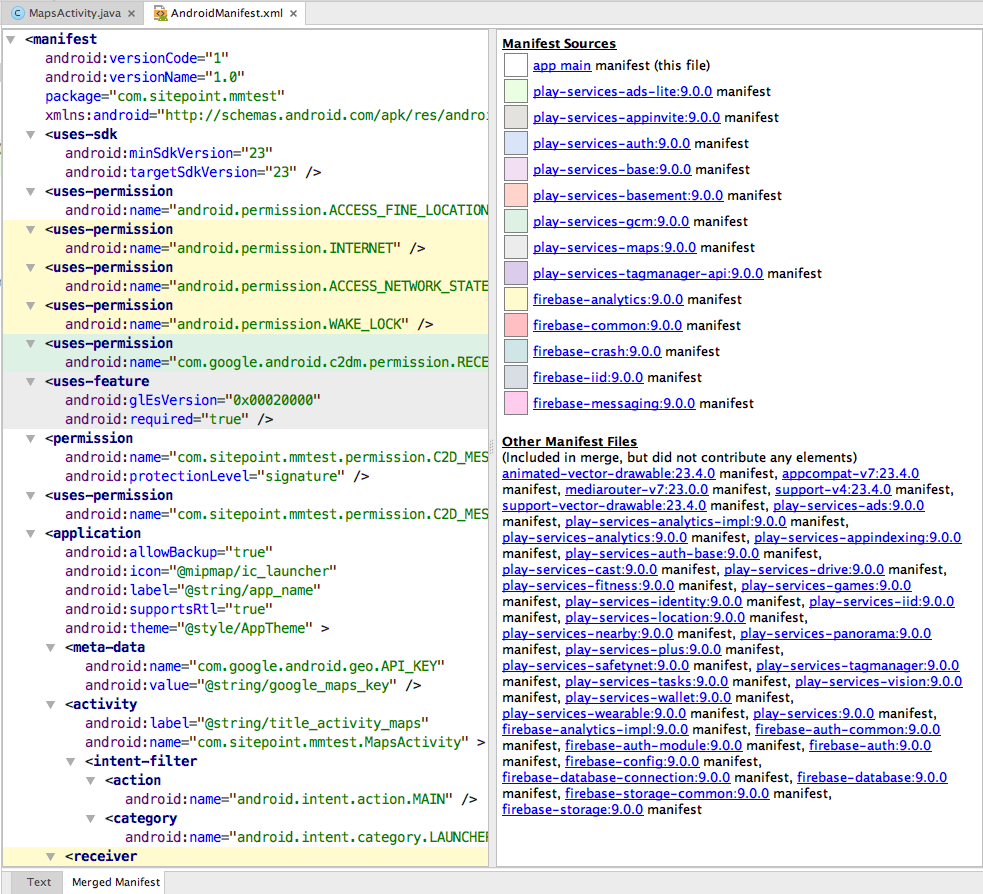Collapse the root manifest node

click(x=11, y=40)
